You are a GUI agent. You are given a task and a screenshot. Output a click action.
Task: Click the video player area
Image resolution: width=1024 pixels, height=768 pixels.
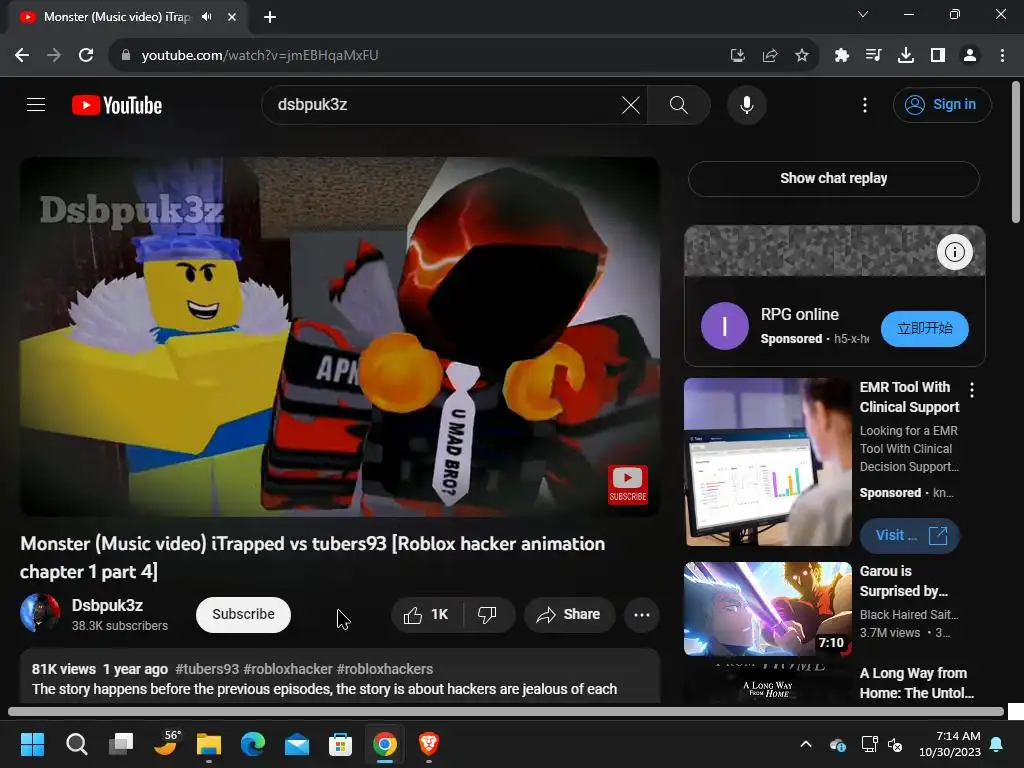340,336
